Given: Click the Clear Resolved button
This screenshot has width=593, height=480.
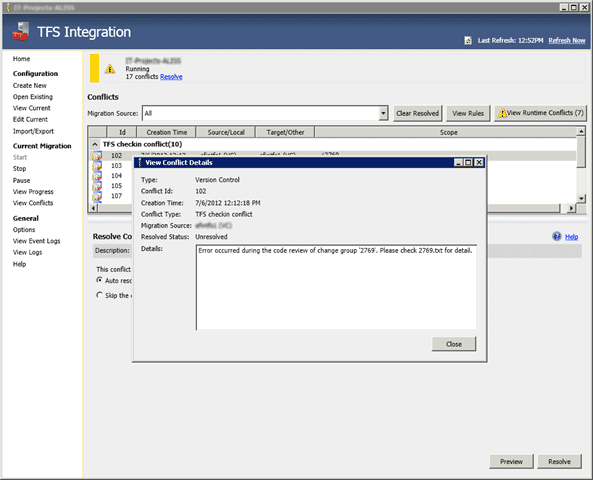Looking at the screenshot, I should pos(418,113).
